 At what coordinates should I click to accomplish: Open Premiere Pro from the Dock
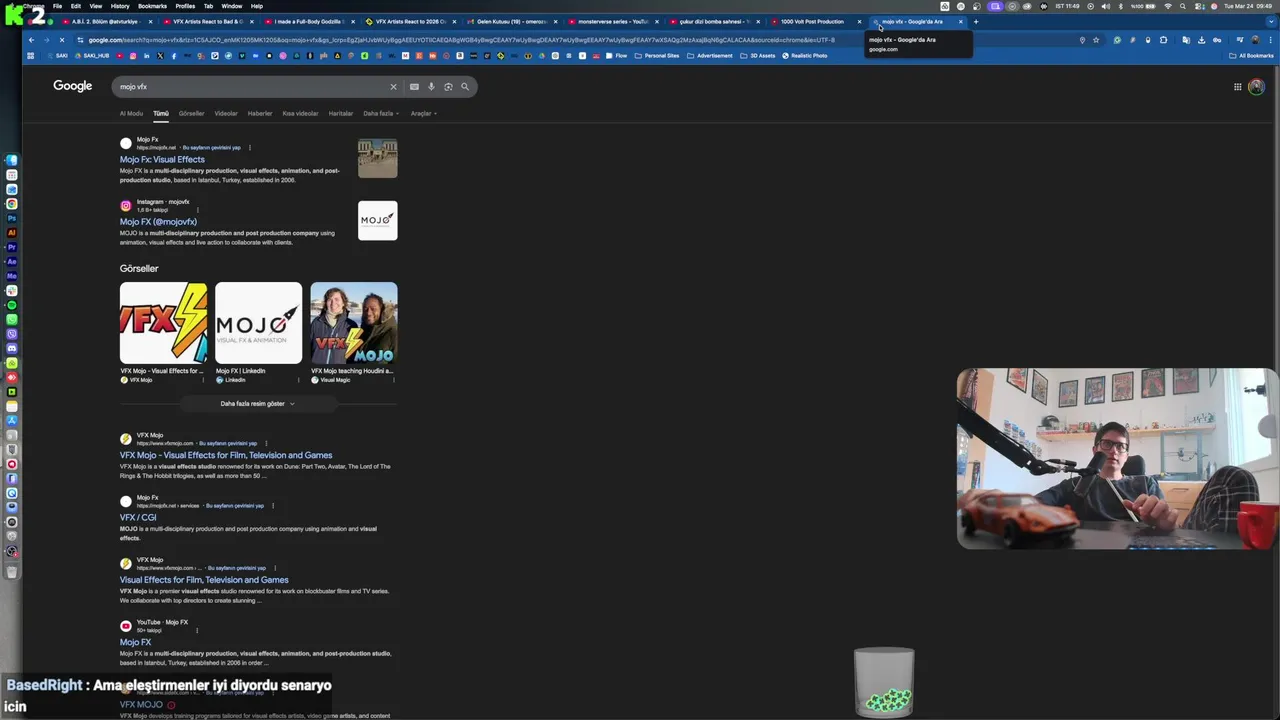point(12,247)
